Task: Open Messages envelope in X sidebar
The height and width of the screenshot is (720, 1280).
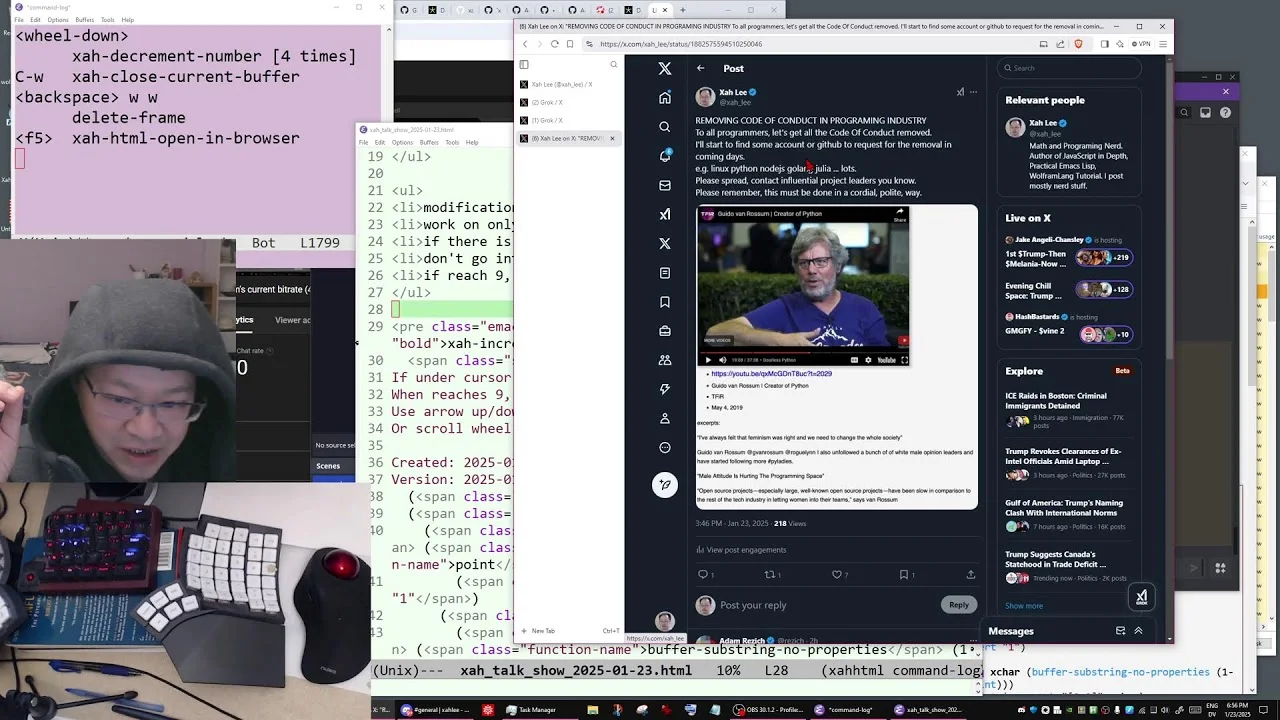Action: [x=665, y=185]
